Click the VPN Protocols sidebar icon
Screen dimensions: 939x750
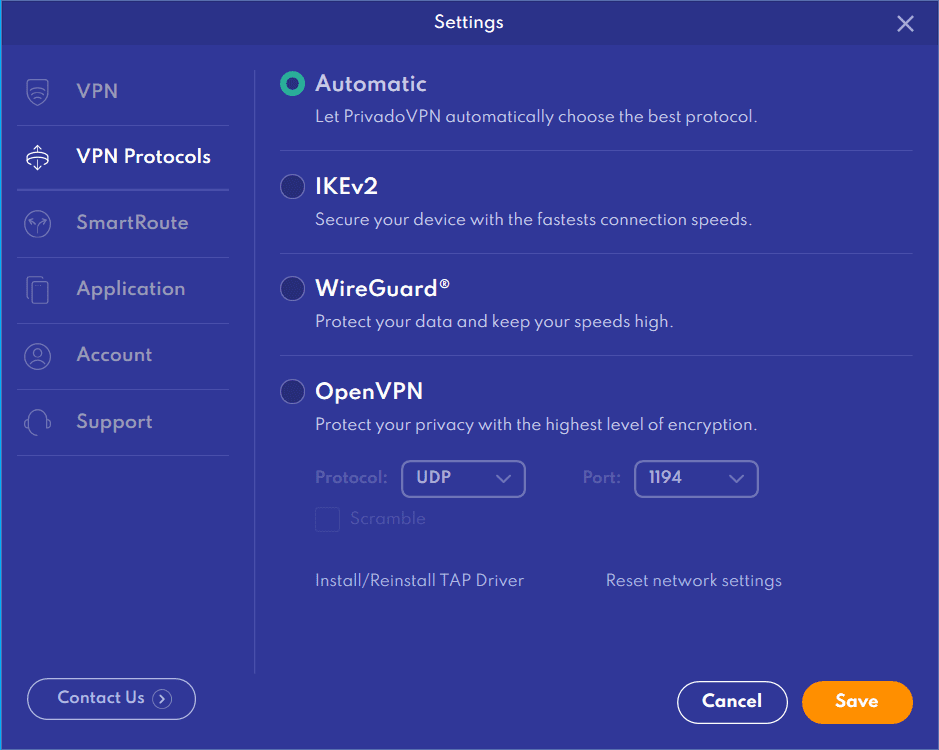[x=37, y=157]
